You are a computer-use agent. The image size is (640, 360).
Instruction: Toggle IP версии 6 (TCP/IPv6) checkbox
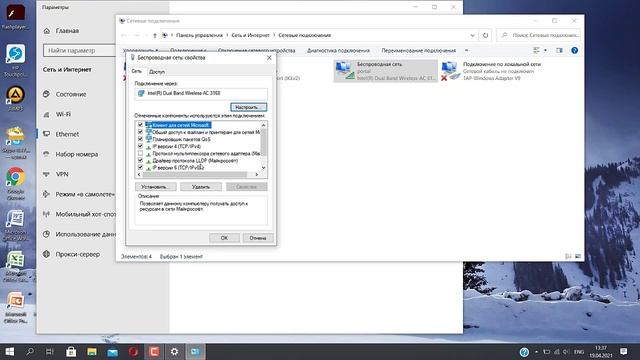coord(140,167)
